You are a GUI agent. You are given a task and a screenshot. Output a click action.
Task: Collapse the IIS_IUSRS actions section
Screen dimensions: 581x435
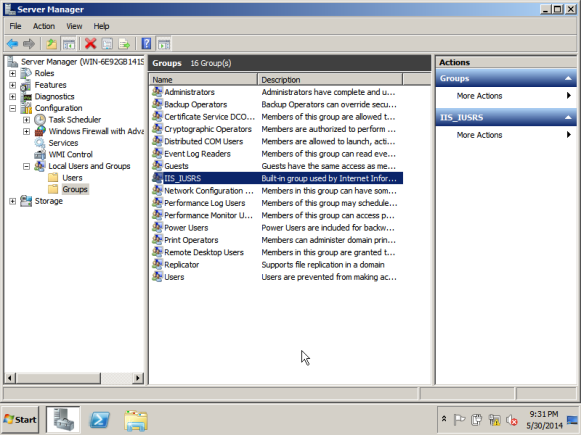pos(568,117)
